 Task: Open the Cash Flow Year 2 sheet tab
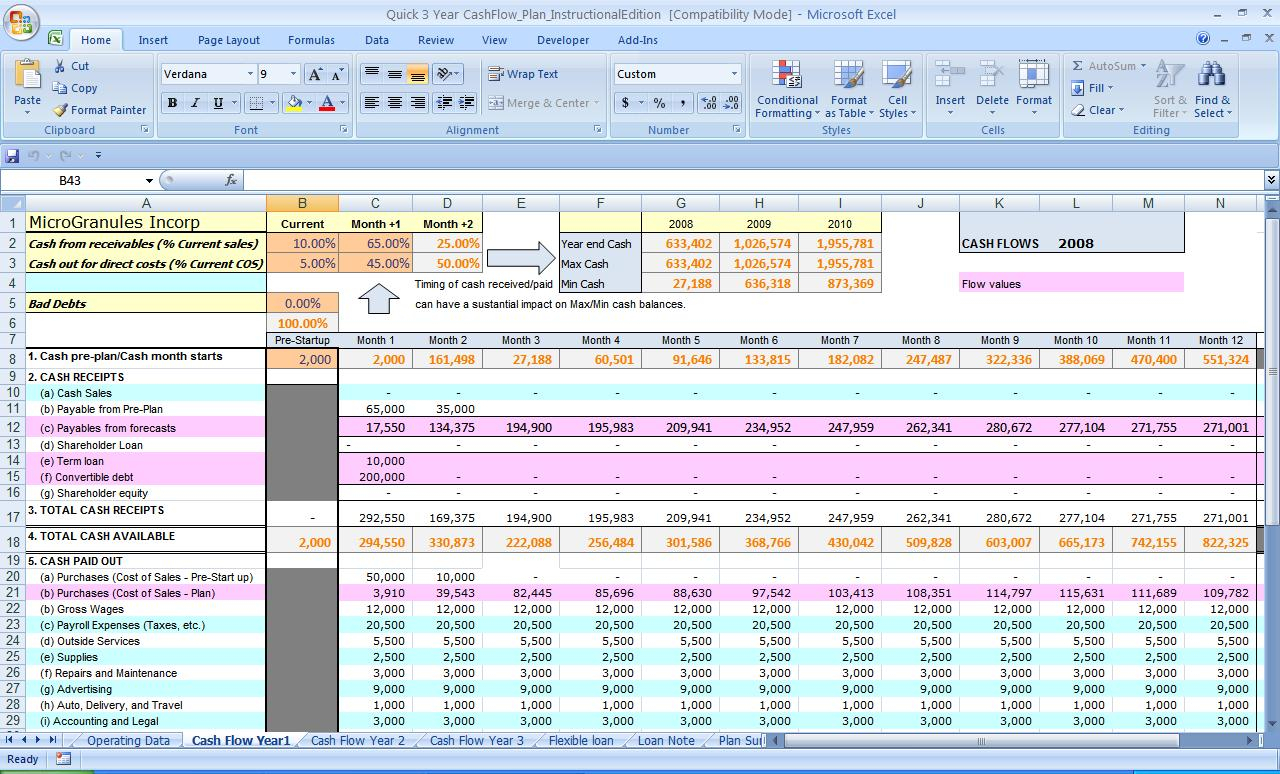click(x=357, y=741)
